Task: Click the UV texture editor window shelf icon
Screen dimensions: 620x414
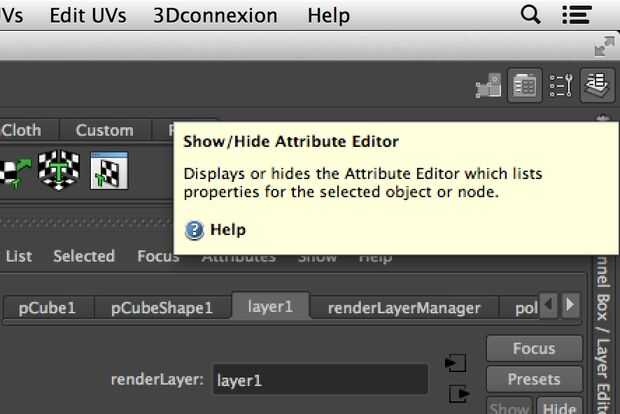Action: tap(107, 170)
